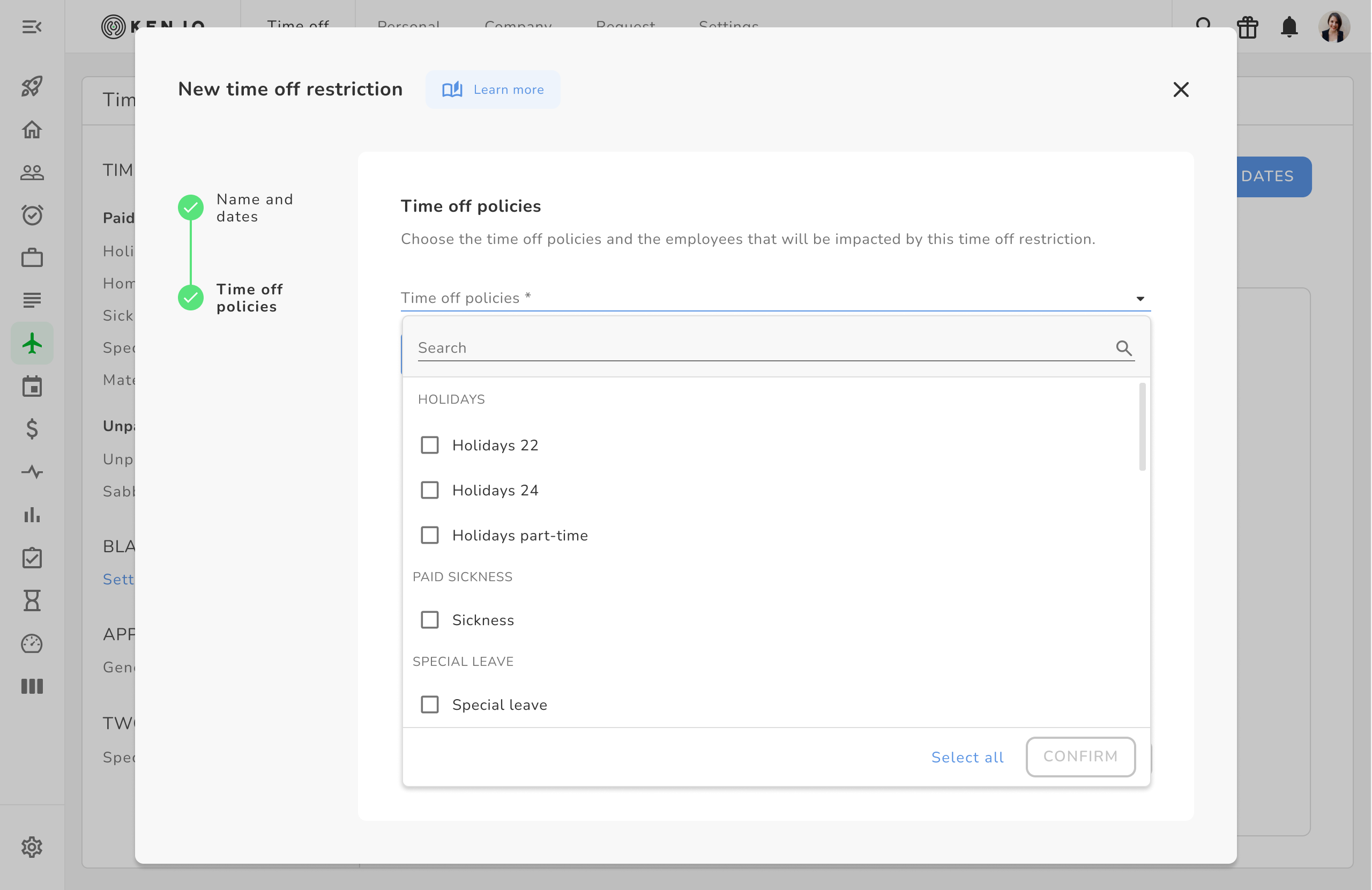Click the airplane time off icon
1372x890 pixels.
tap(32, 344)
